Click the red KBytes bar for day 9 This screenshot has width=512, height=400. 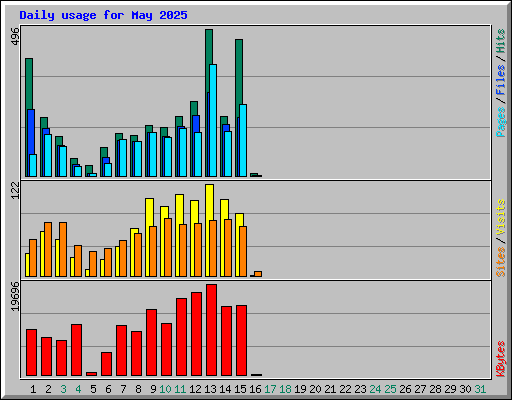[151, 343]
